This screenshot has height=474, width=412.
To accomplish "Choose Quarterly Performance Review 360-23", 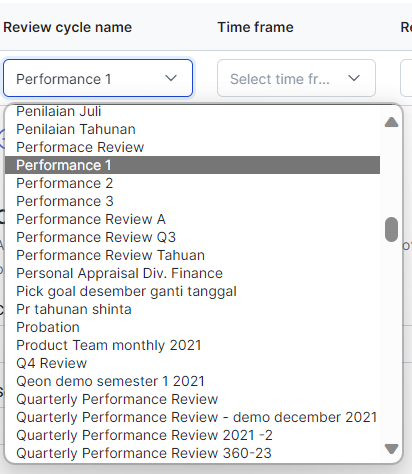I will (x=192, y=453).
